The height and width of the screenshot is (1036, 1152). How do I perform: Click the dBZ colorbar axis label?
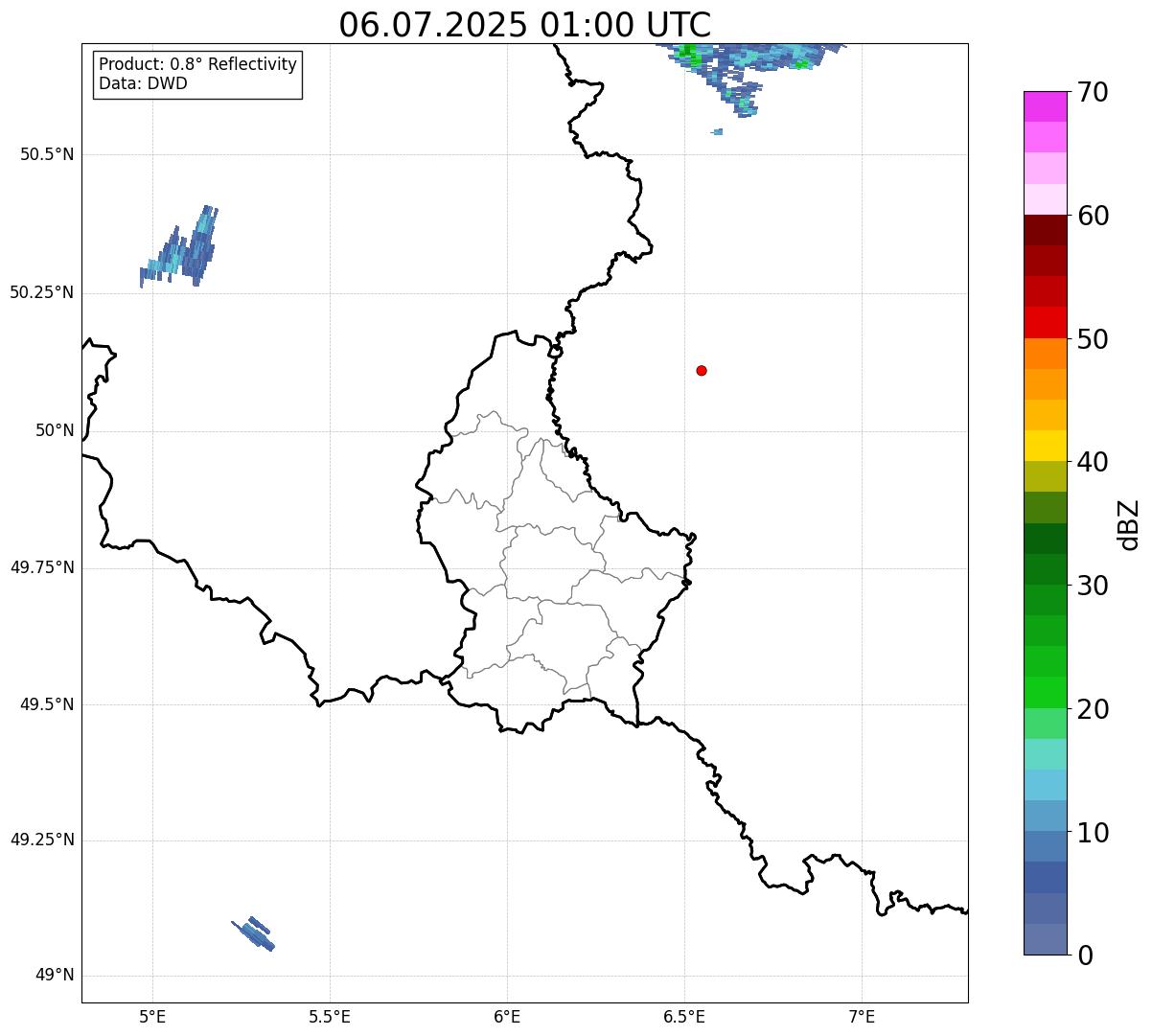[1128, 524]
